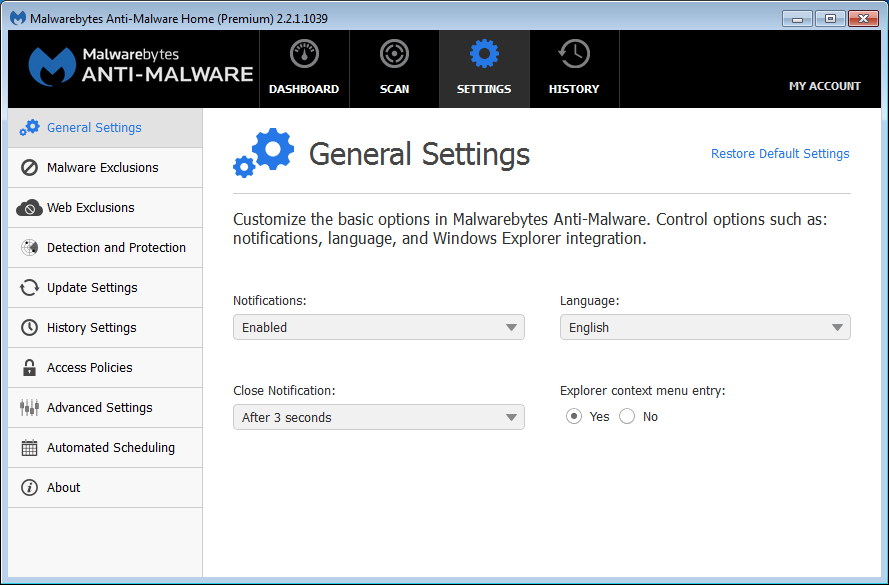Viewport: 889px width, 585px height.
Task: Click the 'Customize the basic options' description text
Action: click(530, 229)
